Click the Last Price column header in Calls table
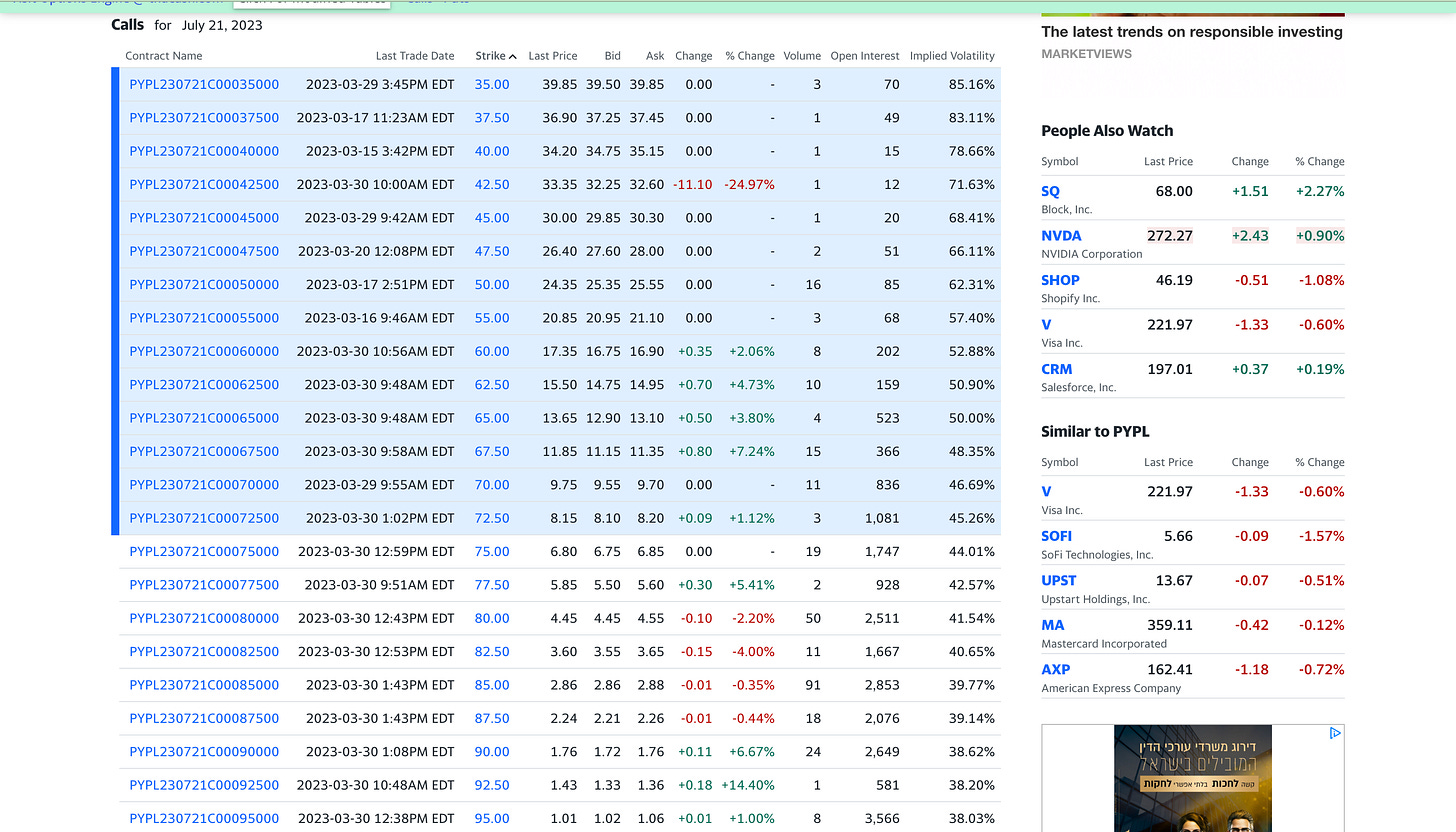Viewport: 1456px width, 832px height. pyautogui.click(x=553, y=56)
